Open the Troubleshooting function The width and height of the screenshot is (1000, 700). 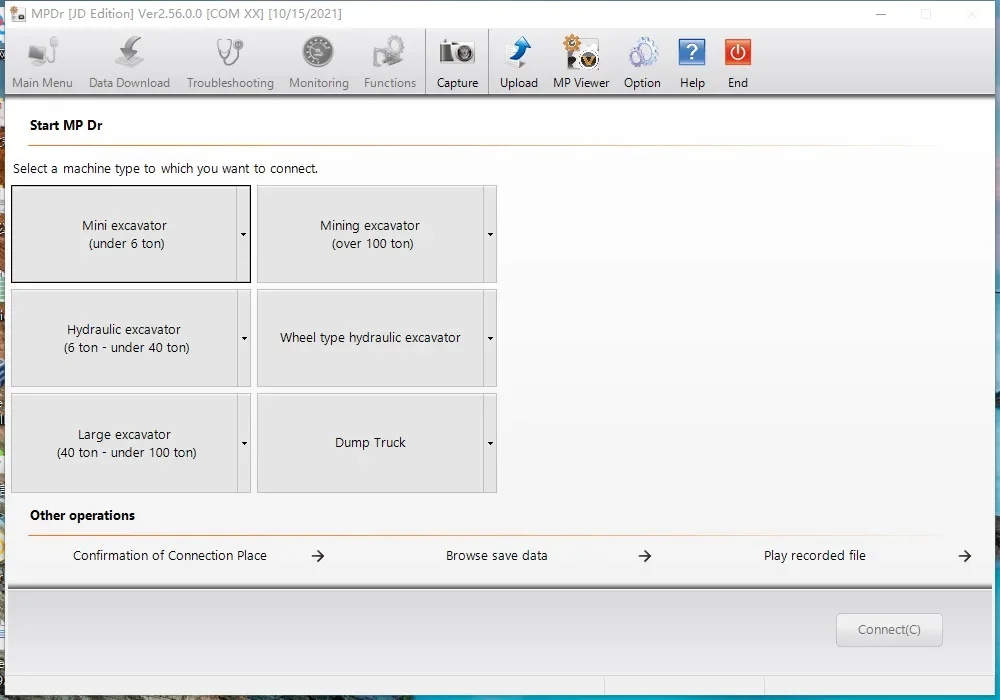[x=229, y=60]
